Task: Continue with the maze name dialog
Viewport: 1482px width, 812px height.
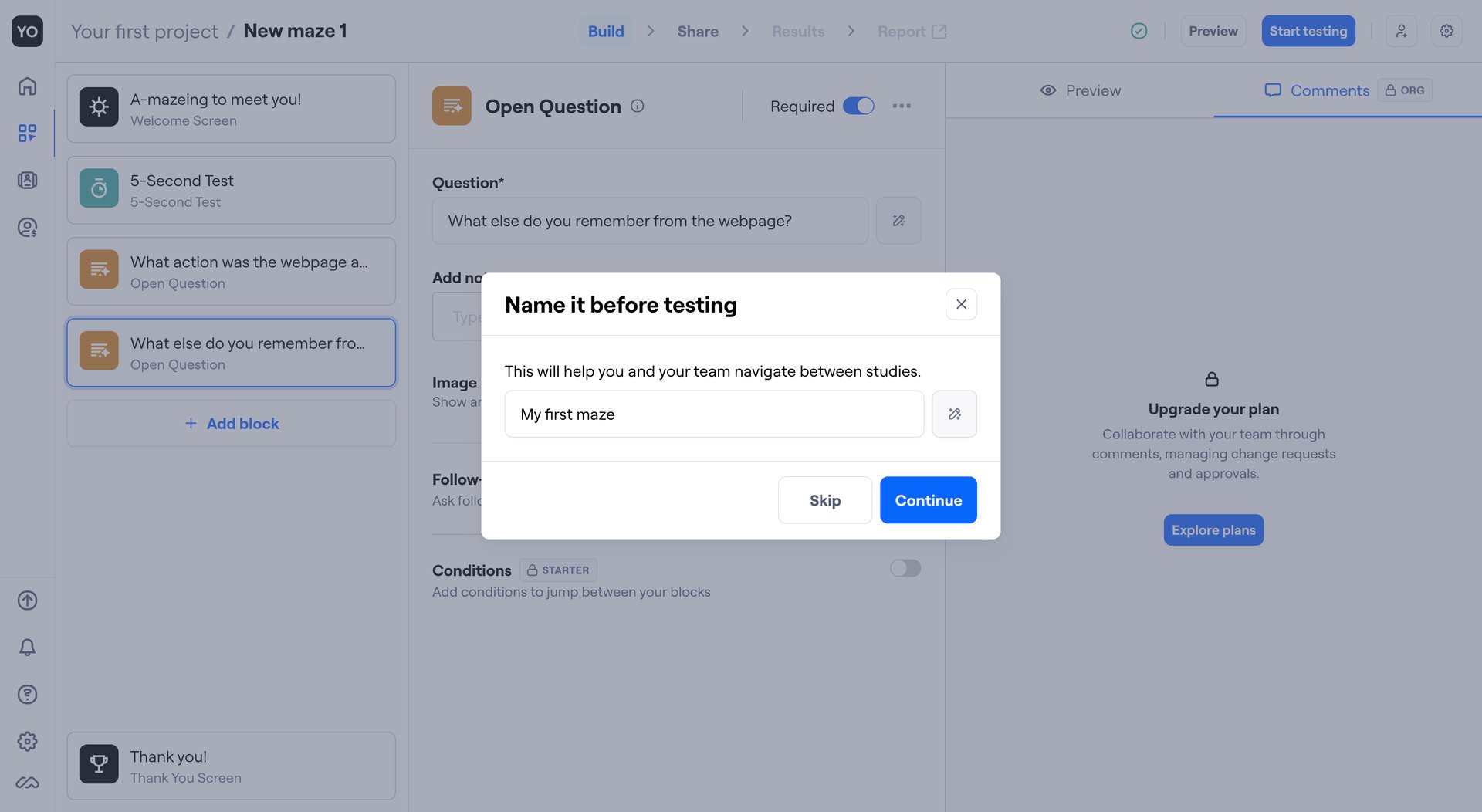Action: [x=928, y=500]
